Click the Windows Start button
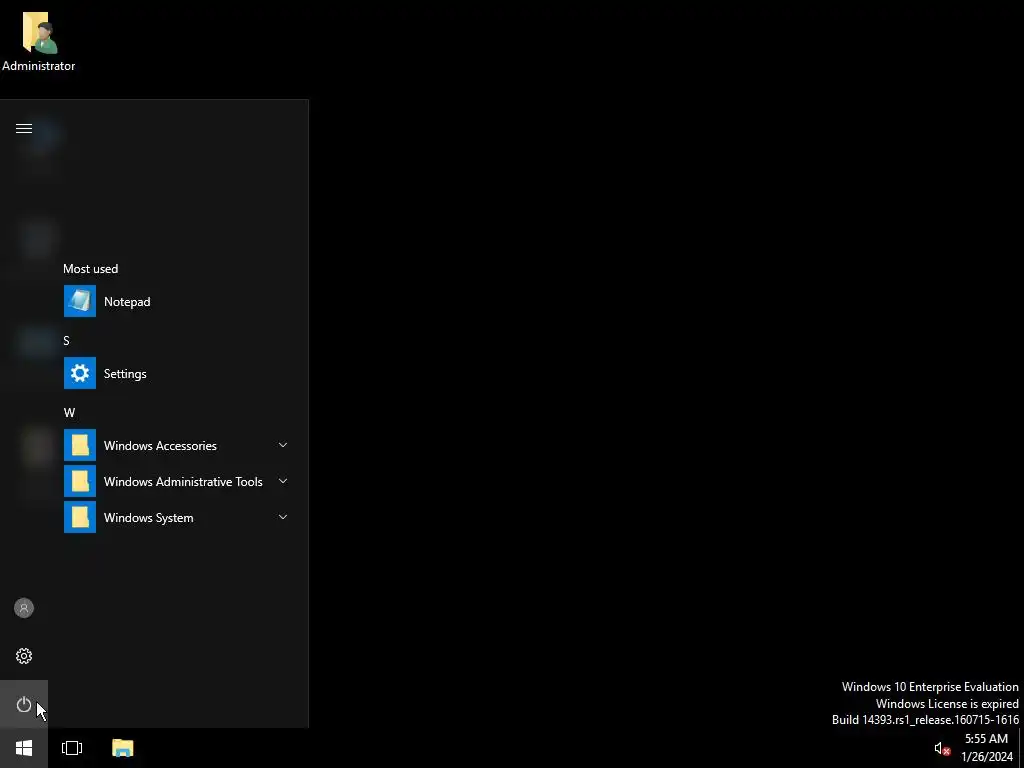The image size is (1024, 768). 24,748
